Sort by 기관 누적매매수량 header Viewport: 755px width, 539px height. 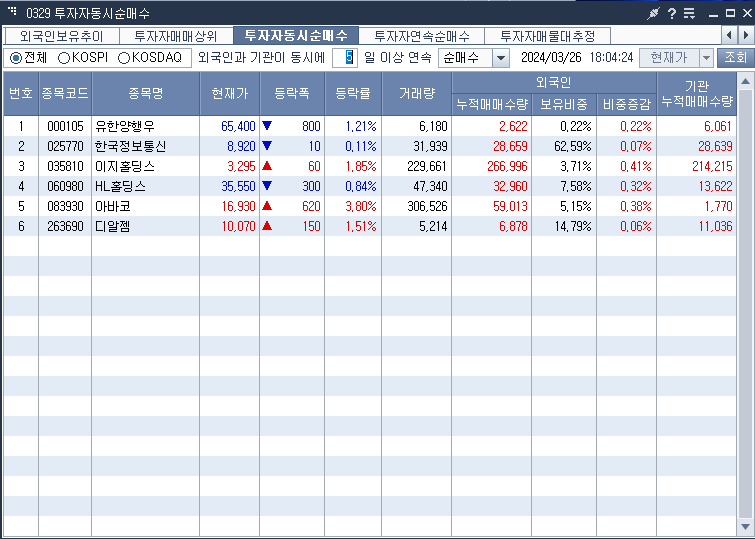[x=696, y=93]
